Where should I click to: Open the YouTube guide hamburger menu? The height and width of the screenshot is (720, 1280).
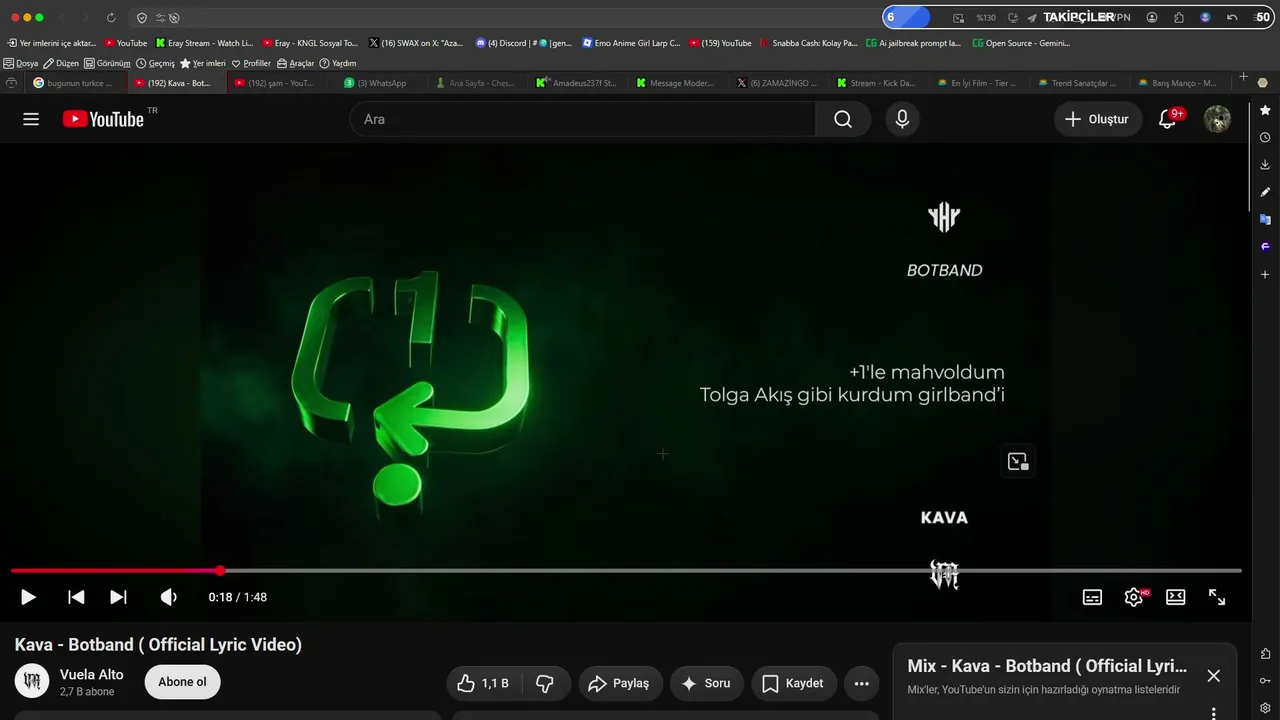click(x=31, y=119)
